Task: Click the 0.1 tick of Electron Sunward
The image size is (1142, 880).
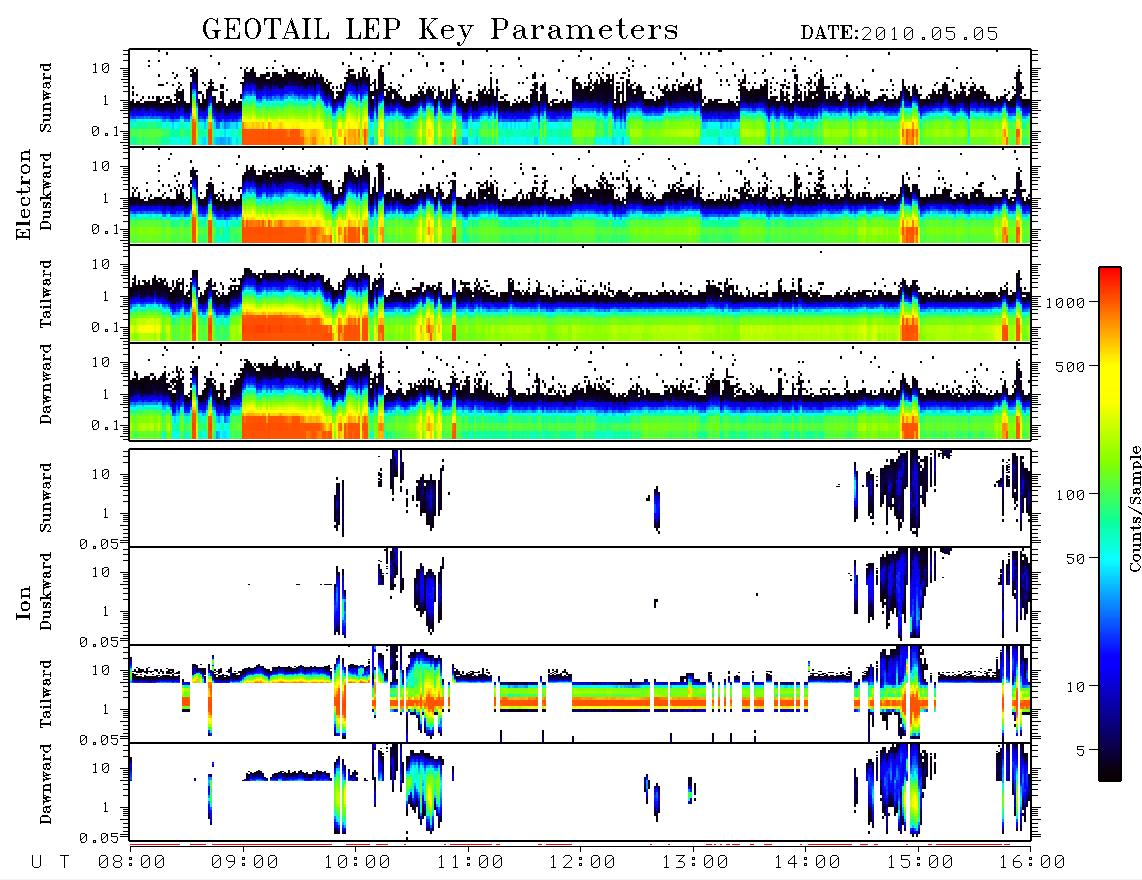Action: point(104,131)
